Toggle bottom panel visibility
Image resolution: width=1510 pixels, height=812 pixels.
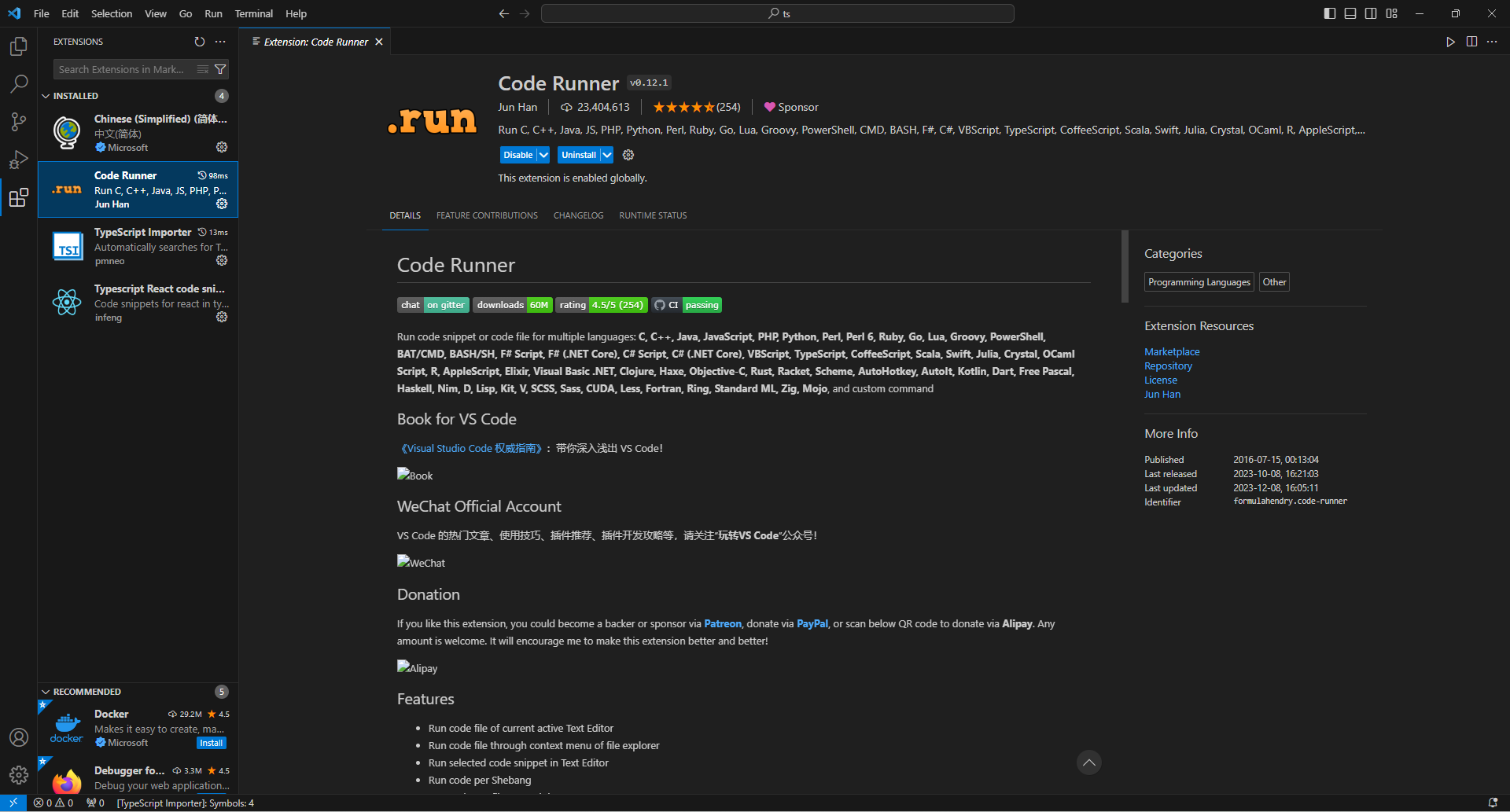1350,13
